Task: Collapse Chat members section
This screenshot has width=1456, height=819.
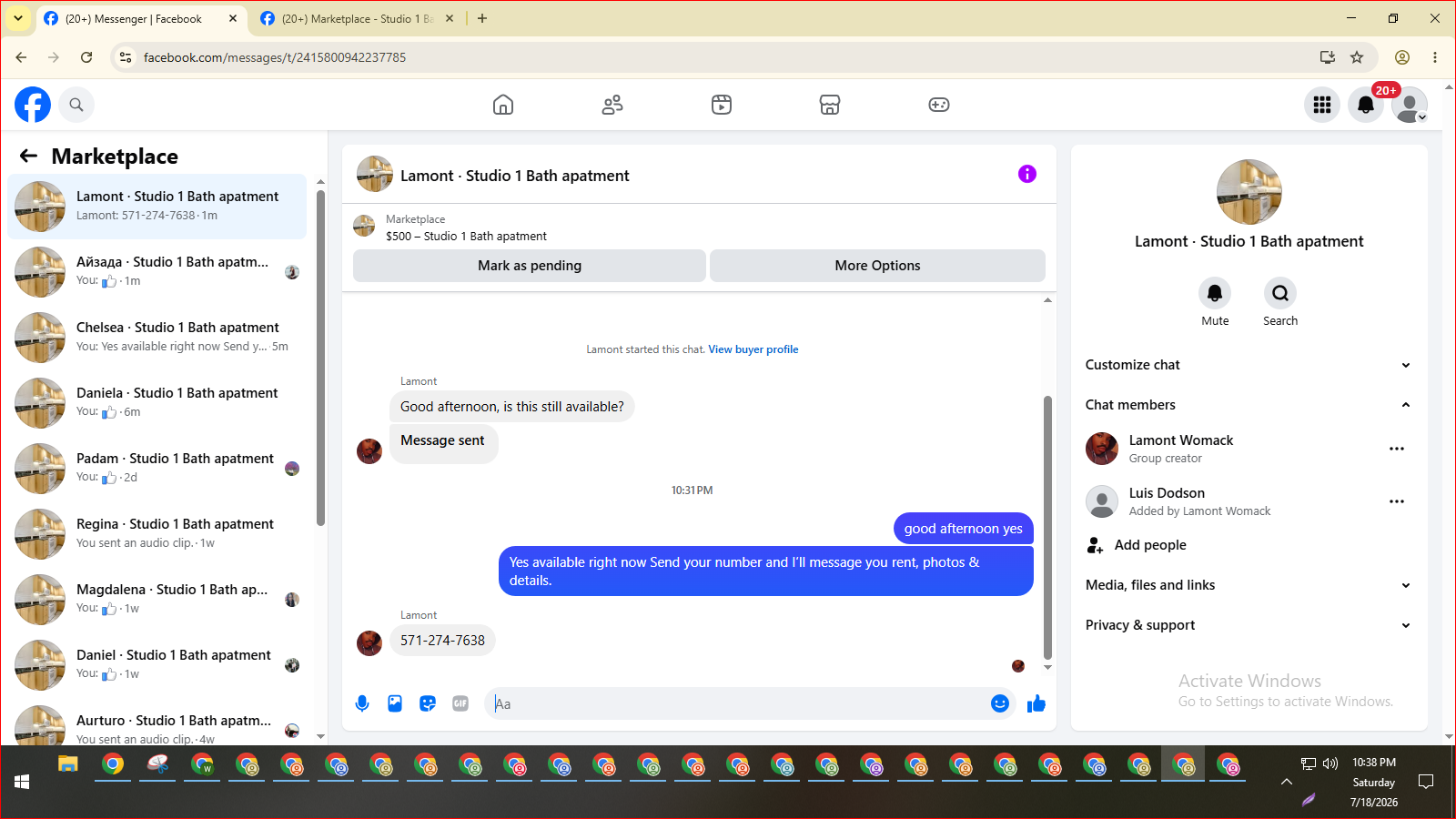Action: click(1249, 405)
